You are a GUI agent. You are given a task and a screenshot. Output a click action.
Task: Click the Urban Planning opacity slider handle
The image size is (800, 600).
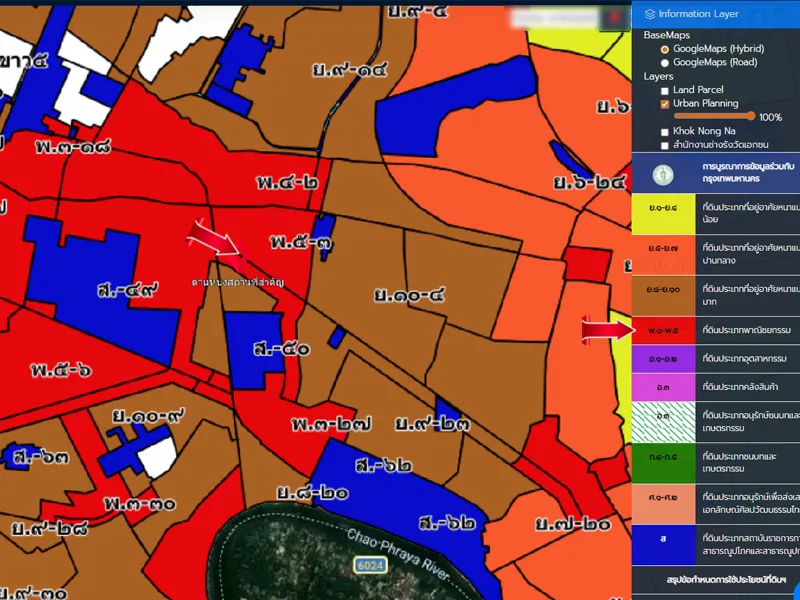click(750, 117)
